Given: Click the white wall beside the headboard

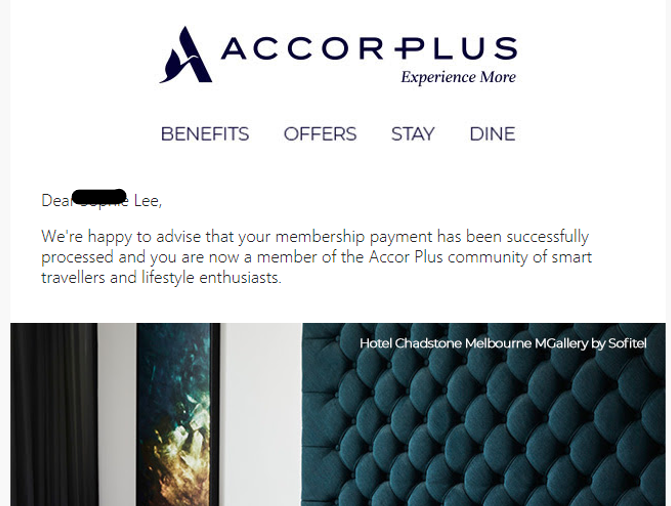Looking at the screenshot, I should [261, 414].
